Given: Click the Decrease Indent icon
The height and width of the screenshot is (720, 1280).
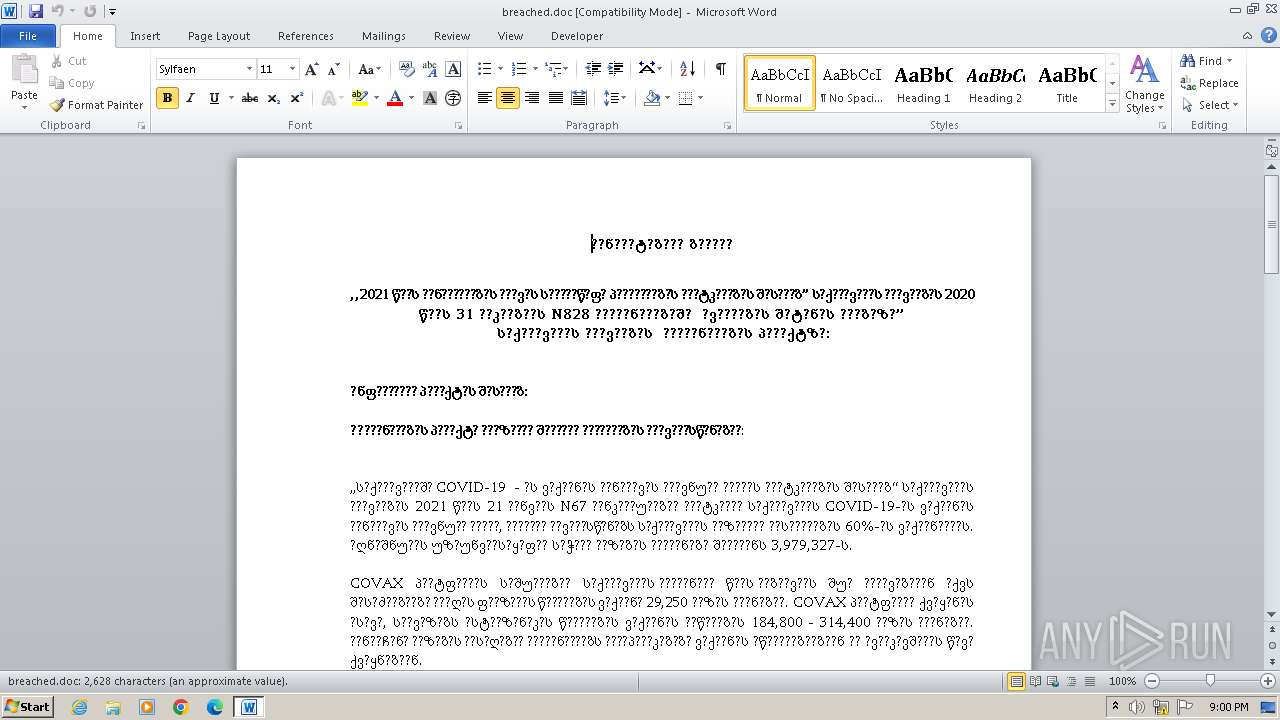Looking at the screenshot, I should point(593,69).
